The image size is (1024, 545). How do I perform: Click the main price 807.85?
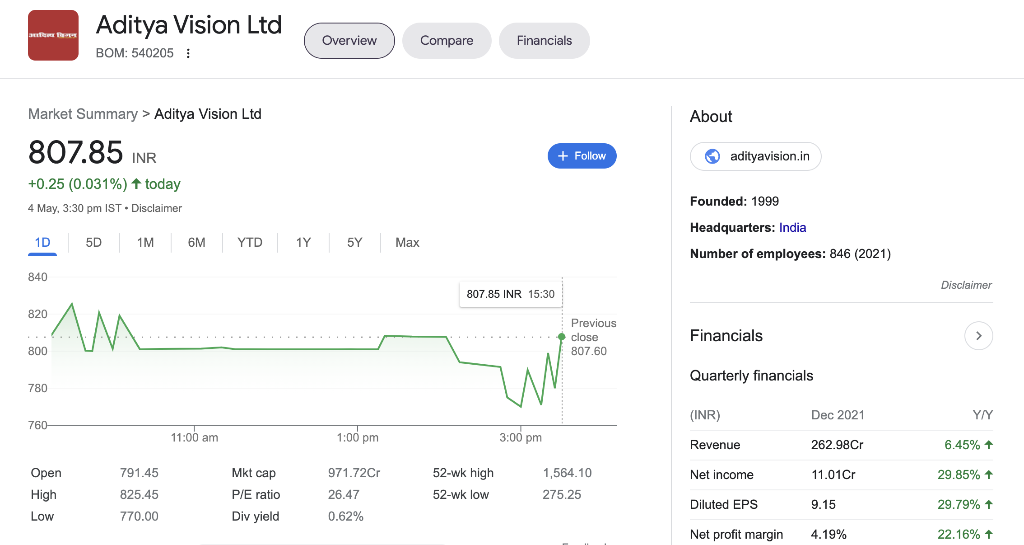point(75,153)
